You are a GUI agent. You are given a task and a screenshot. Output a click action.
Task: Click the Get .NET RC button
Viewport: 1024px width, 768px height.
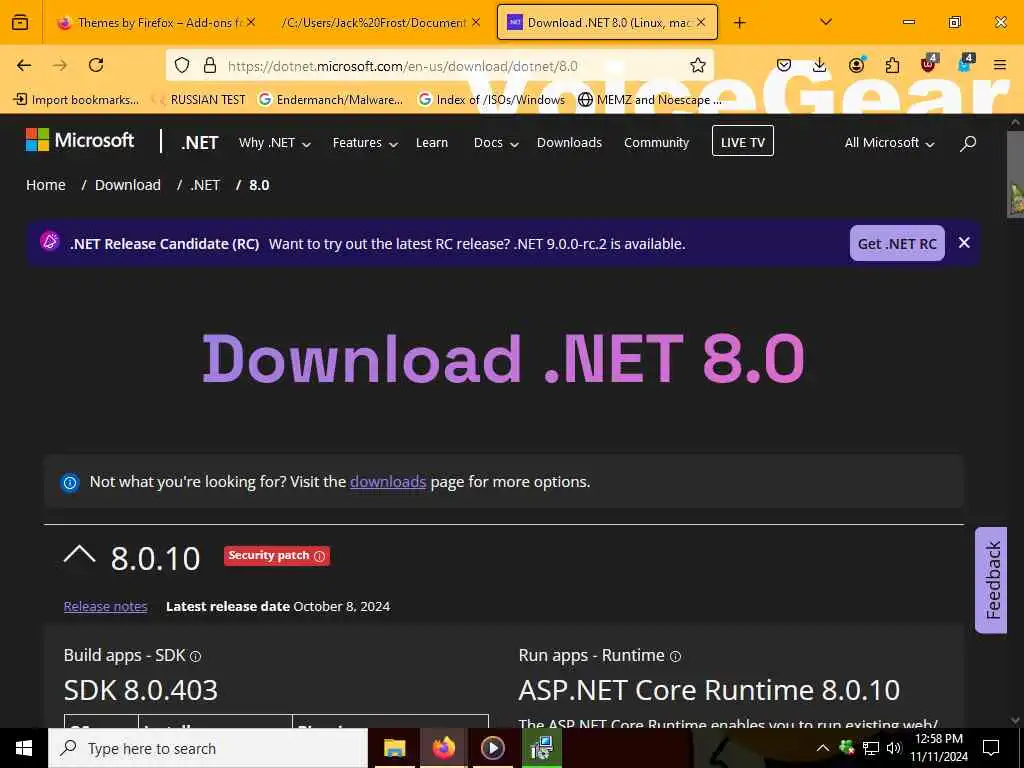tap(897, 244)
